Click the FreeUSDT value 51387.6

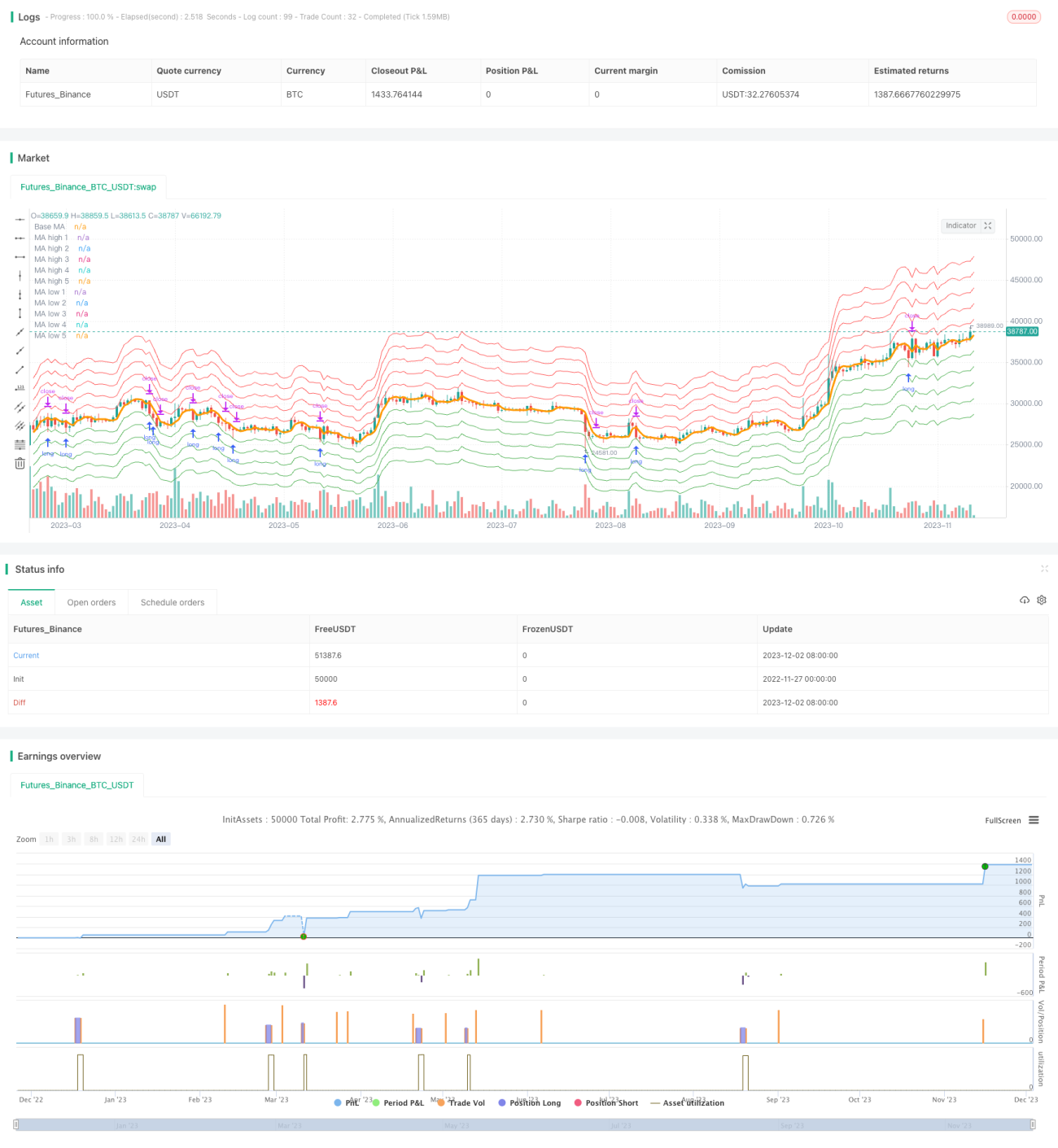[x=328, y=655]
